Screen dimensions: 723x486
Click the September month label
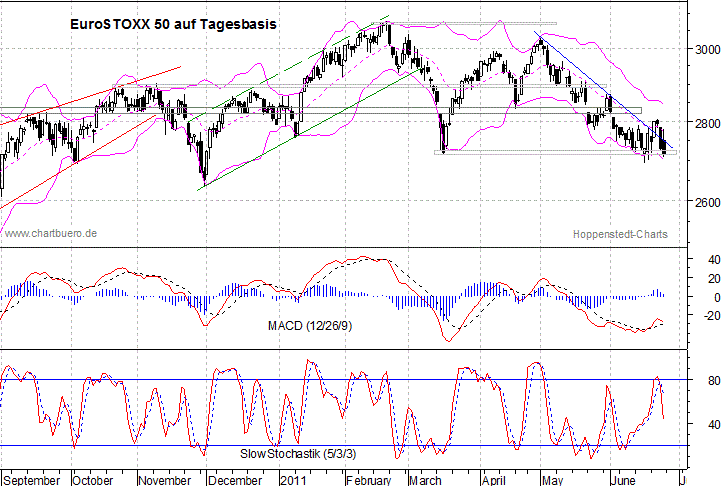click(32, 480)
